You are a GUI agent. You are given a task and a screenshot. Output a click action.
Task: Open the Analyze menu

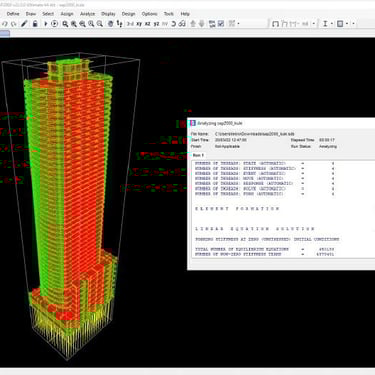coord(88,14)
